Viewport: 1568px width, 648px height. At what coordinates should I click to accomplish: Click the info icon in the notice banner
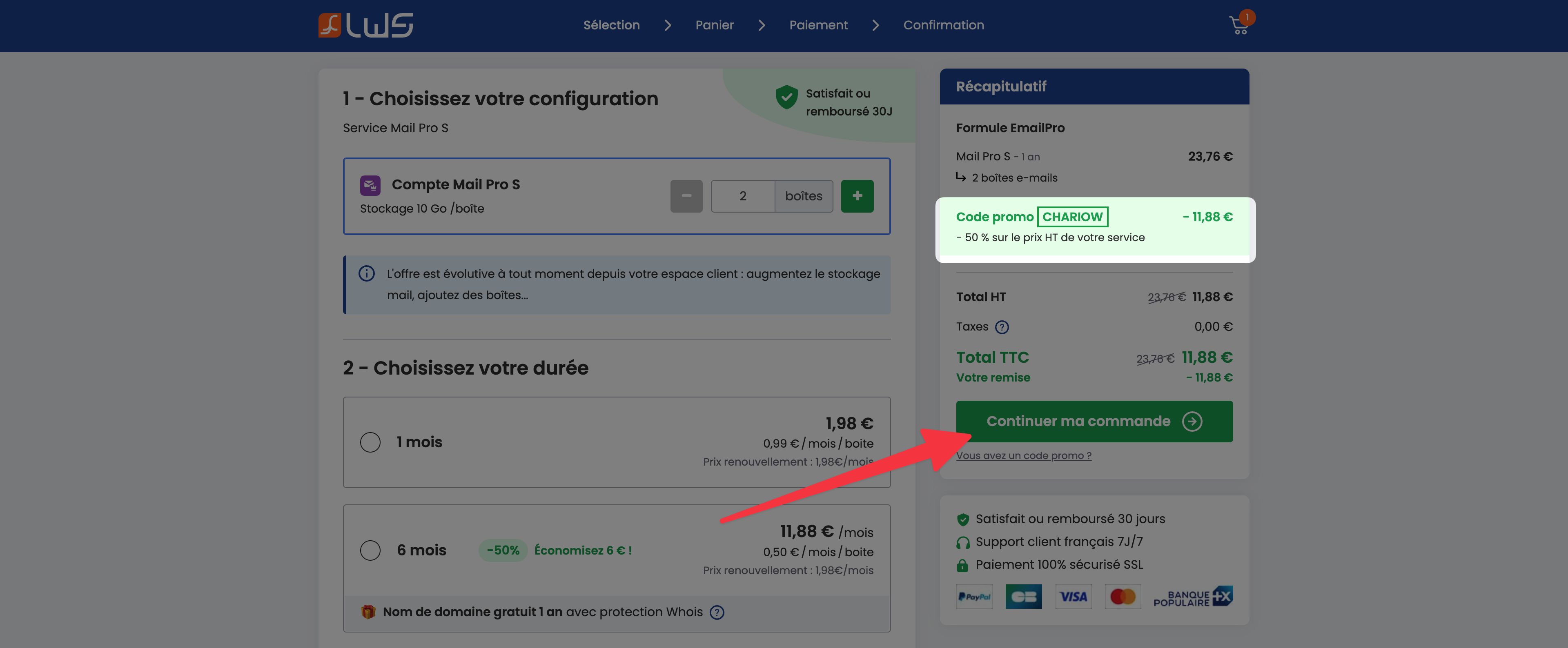366,274
